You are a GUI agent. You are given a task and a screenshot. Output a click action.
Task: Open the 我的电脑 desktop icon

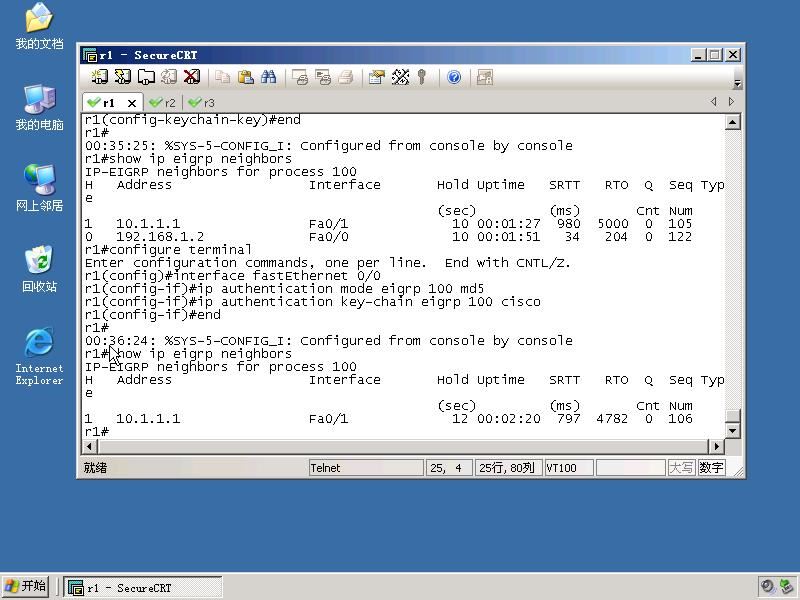tap(39, 107)
